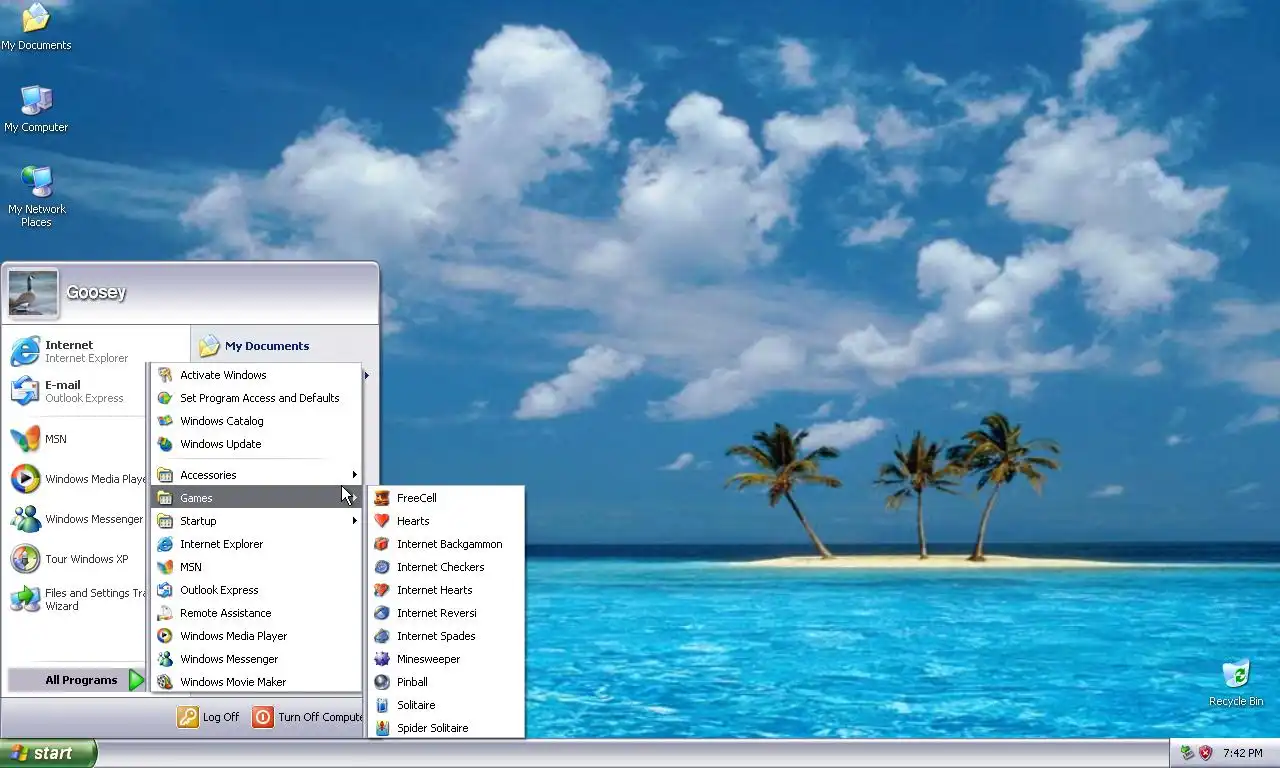The height and width of the screenshot is (768, 1280).
Task: Select Internet Explorer in All Programs menu
Action: point(256,544)
